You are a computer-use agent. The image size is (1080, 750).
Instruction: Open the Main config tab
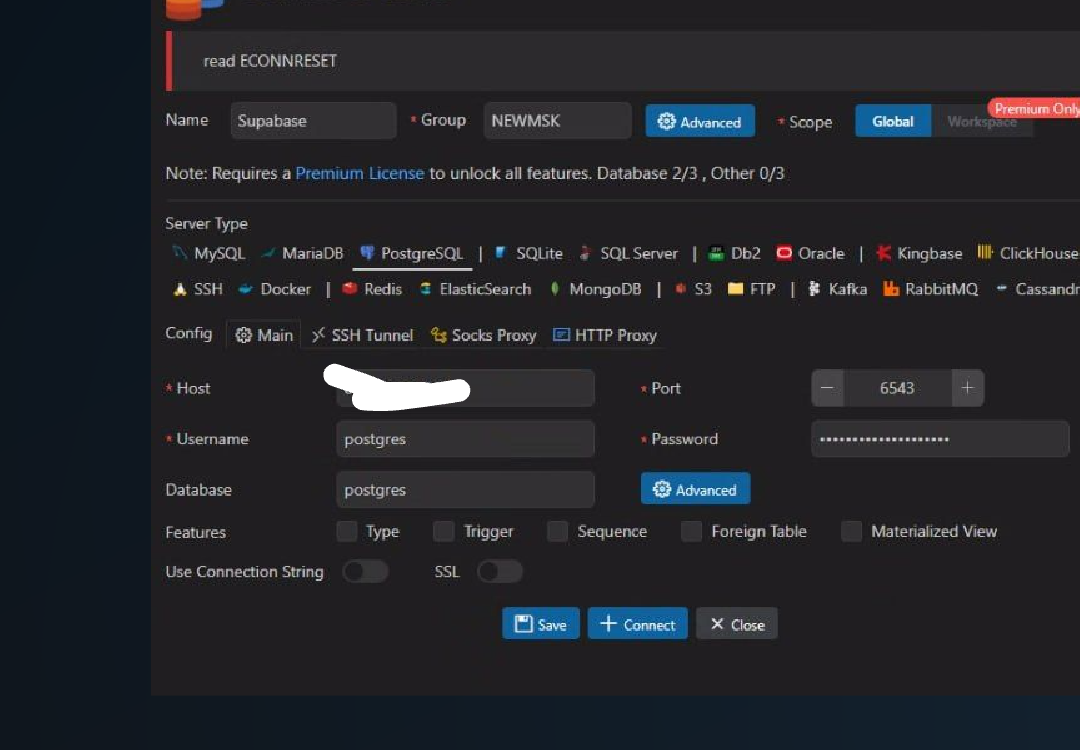click(264, 335)
